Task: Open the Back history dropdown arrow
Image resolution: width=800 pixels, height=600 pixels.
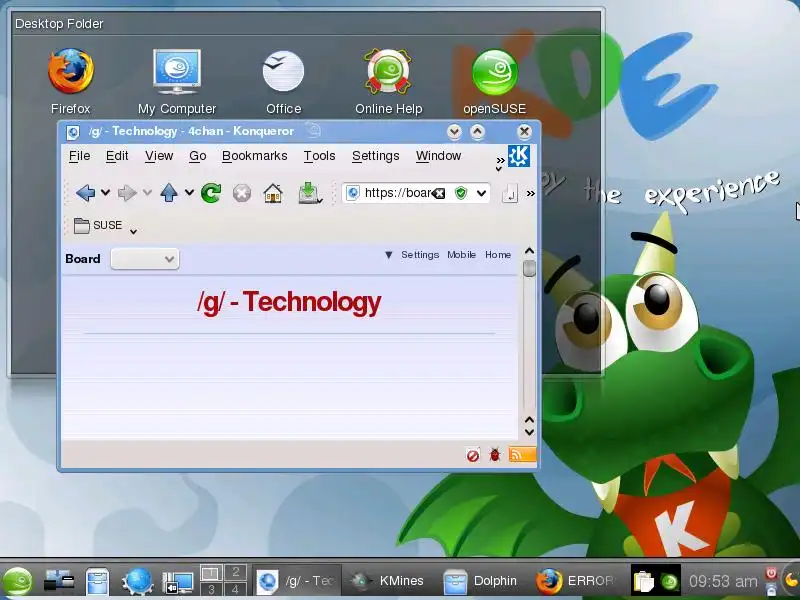Action: pyautogui.click(x=105, y=192)
